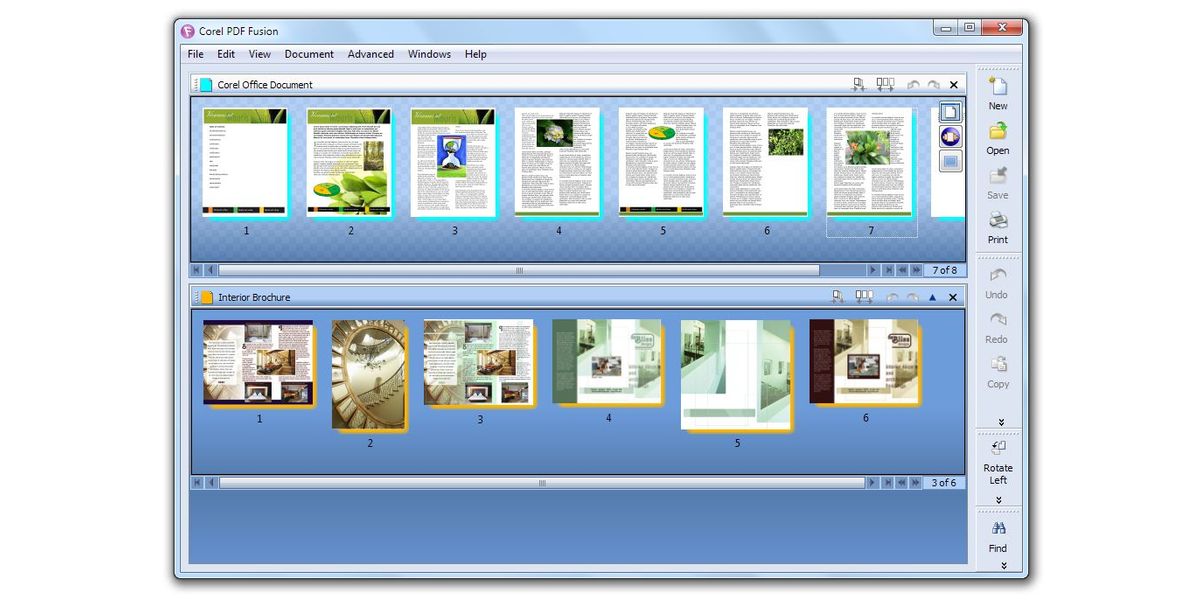Close the Corel Office Document panel

[953, 85]
